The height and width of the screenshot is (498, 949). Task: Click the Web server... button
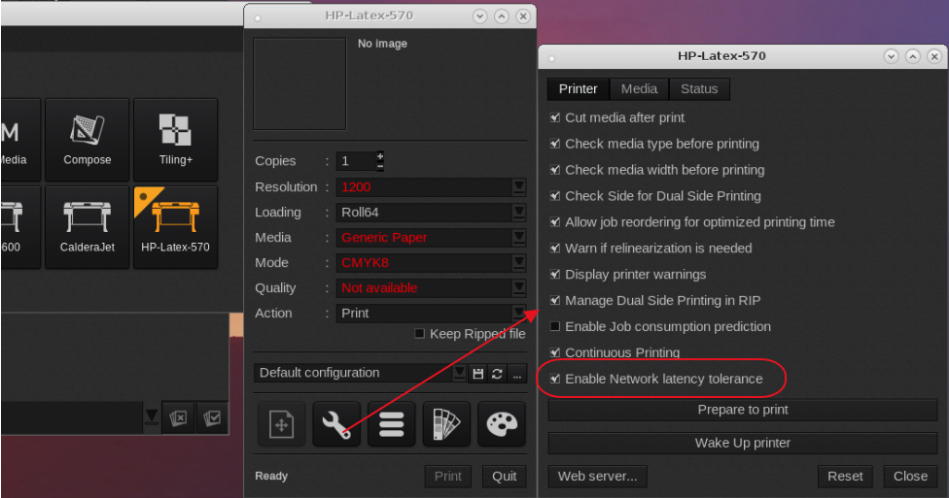coord(597,476)
